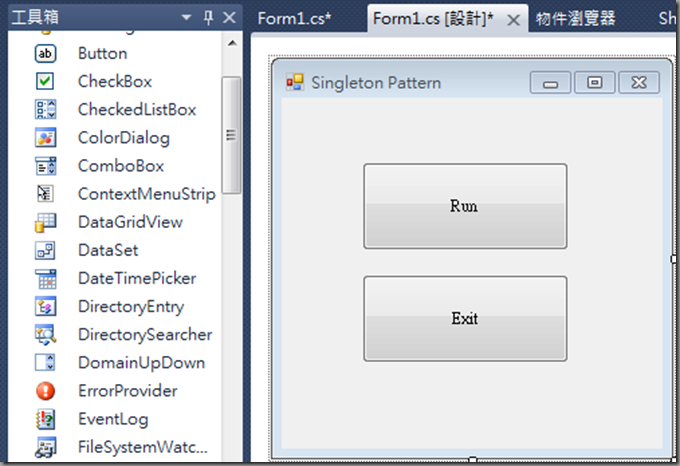Click the DateTimePicker calendar icon
Image resolution: width=680 pixels, height=466 pixels.
(x=45, y=279)
